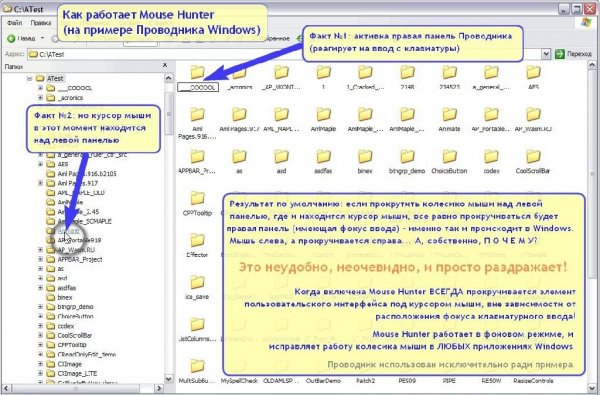600x395 pixels.
Task: Select the 1_Cracked_... folder icon
Action: [x=365, y=72]
